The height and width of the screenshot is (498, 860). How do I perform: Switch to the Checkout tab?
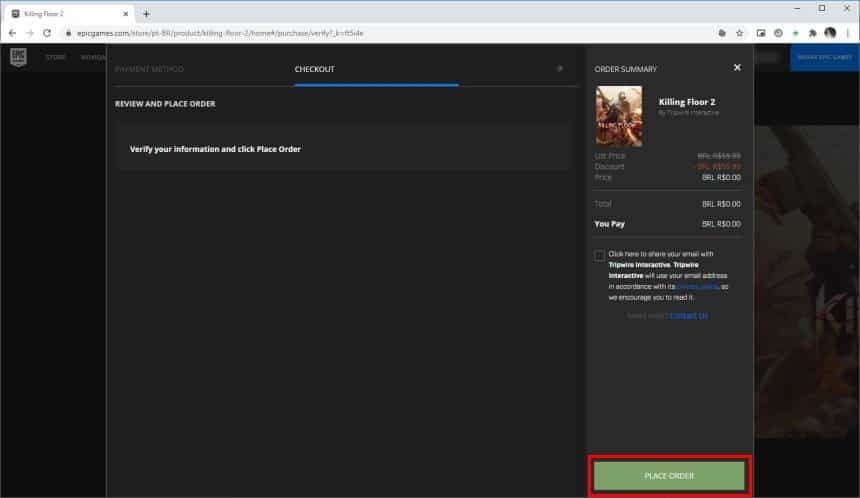coord(314,69)
